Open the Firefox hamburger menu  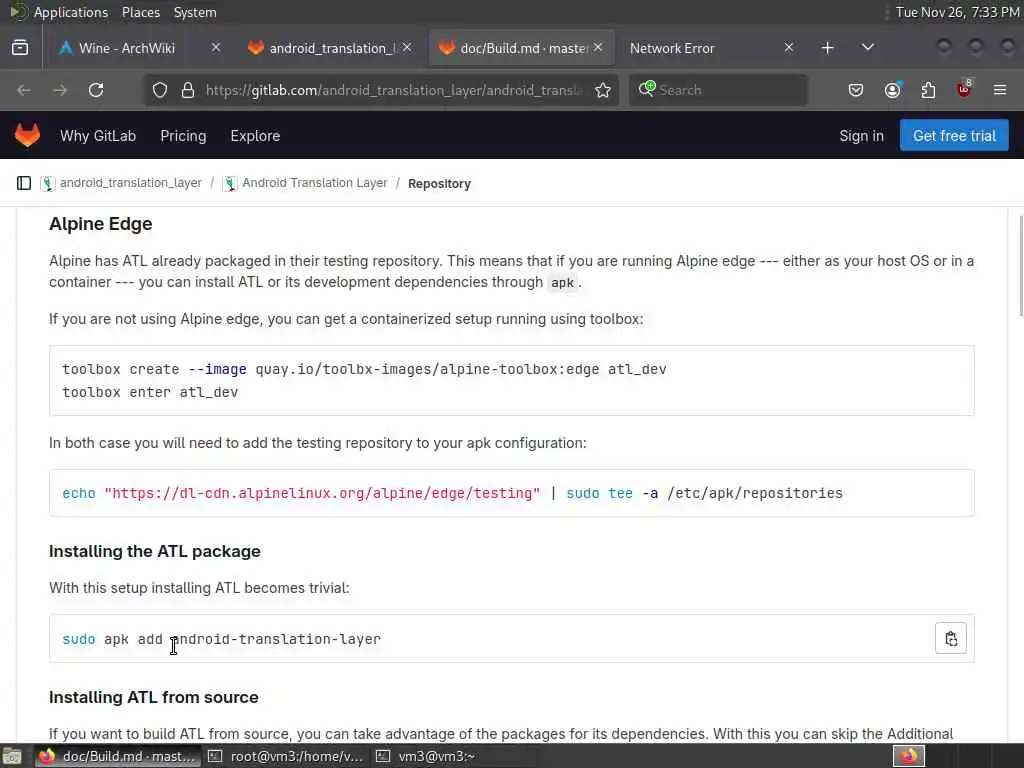click(x=999, y=90)
